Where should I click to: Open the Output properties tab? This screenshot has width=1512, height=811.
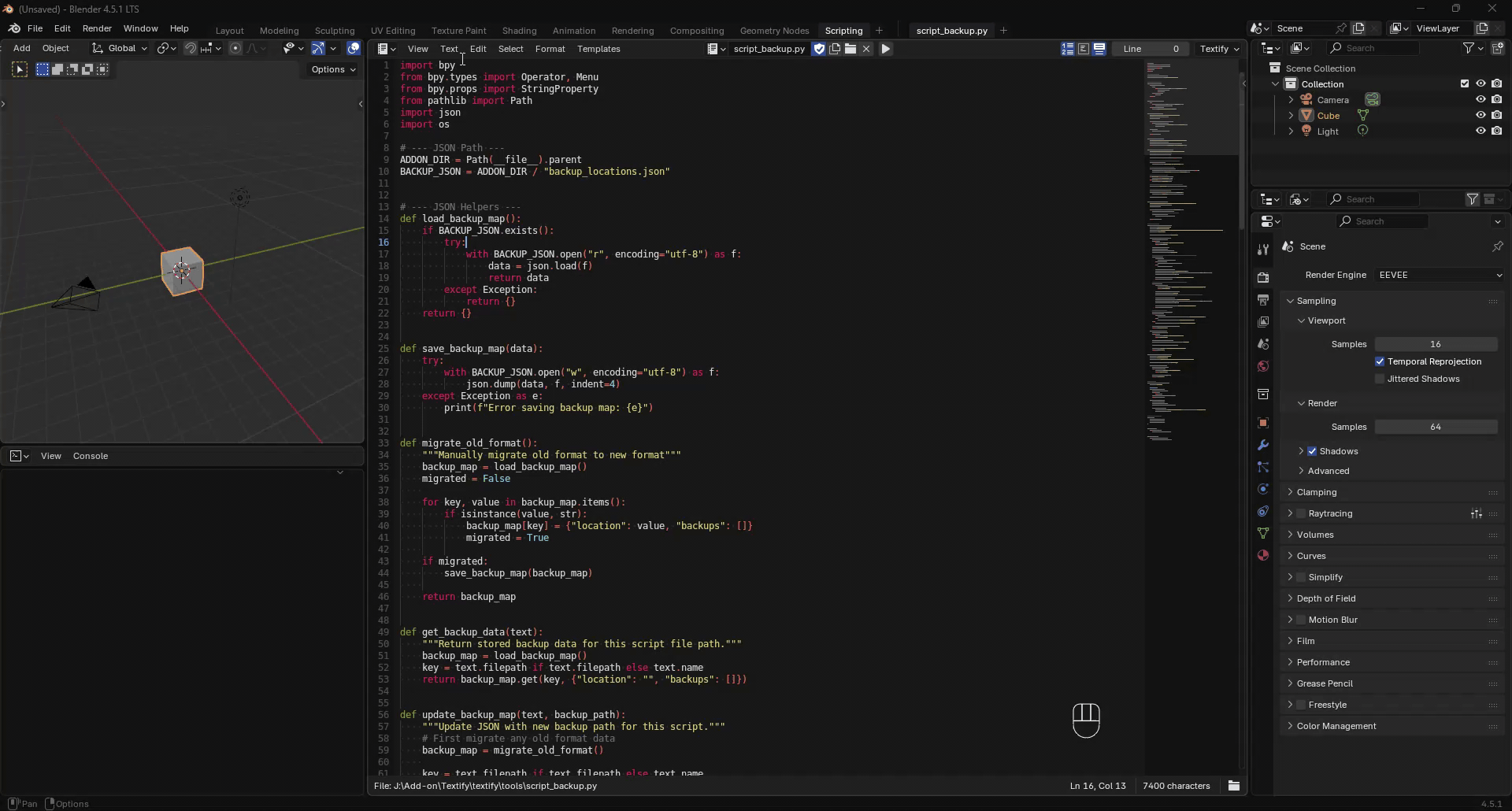(x=1263, y=300)
